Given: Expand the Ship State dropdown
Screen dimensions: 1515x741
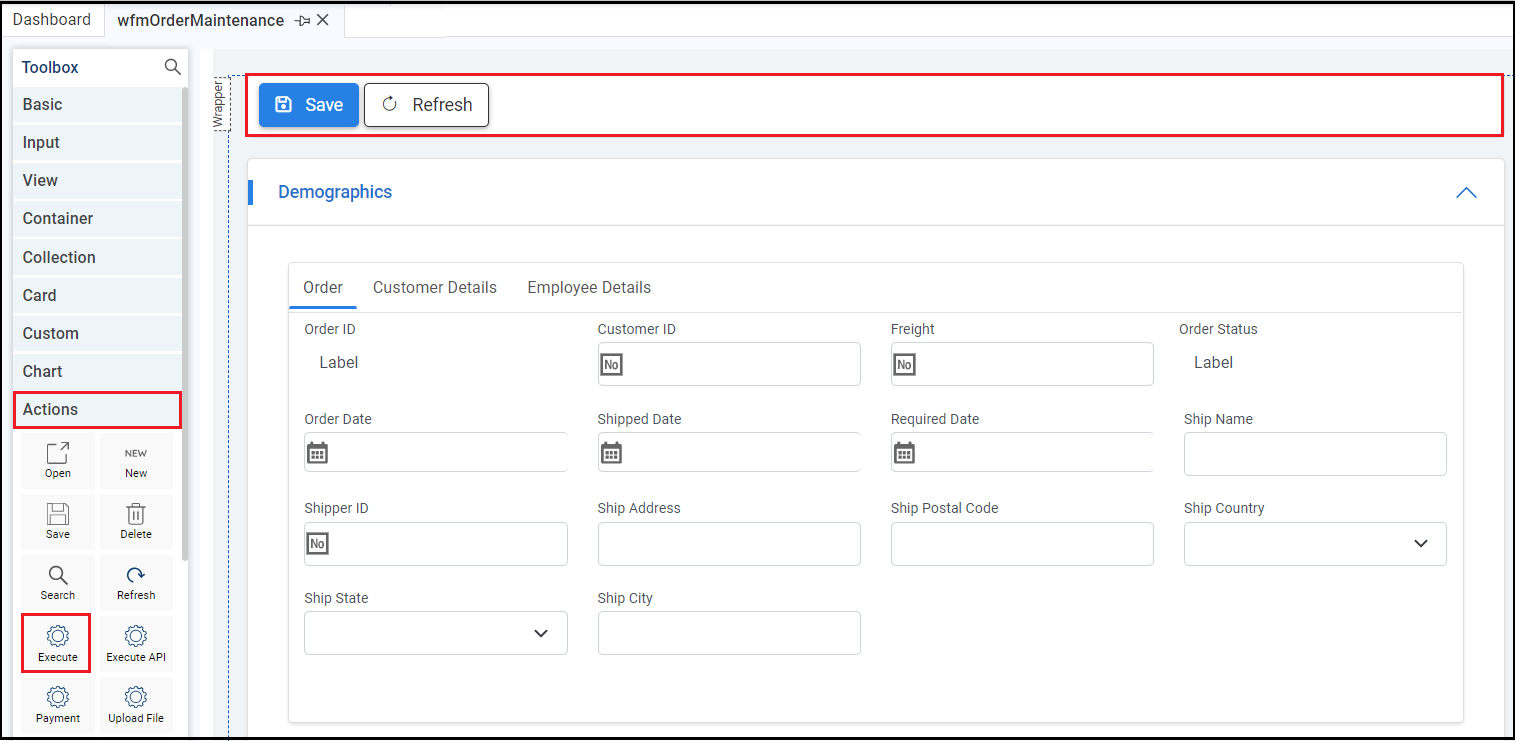Looking at the screenshot, I should pos(541,633).
